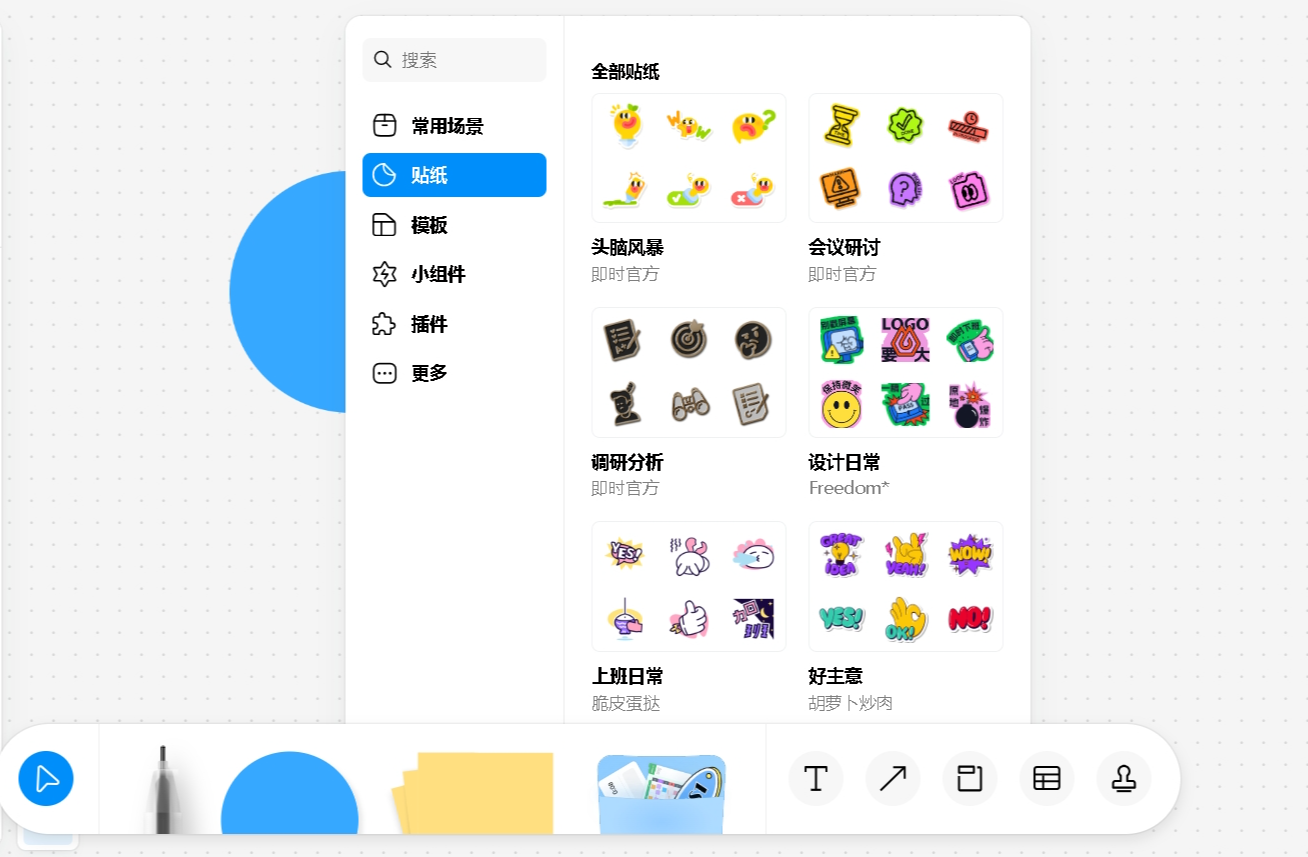
Task: Open the blue resource folder icon
Action: click(661, 794)
